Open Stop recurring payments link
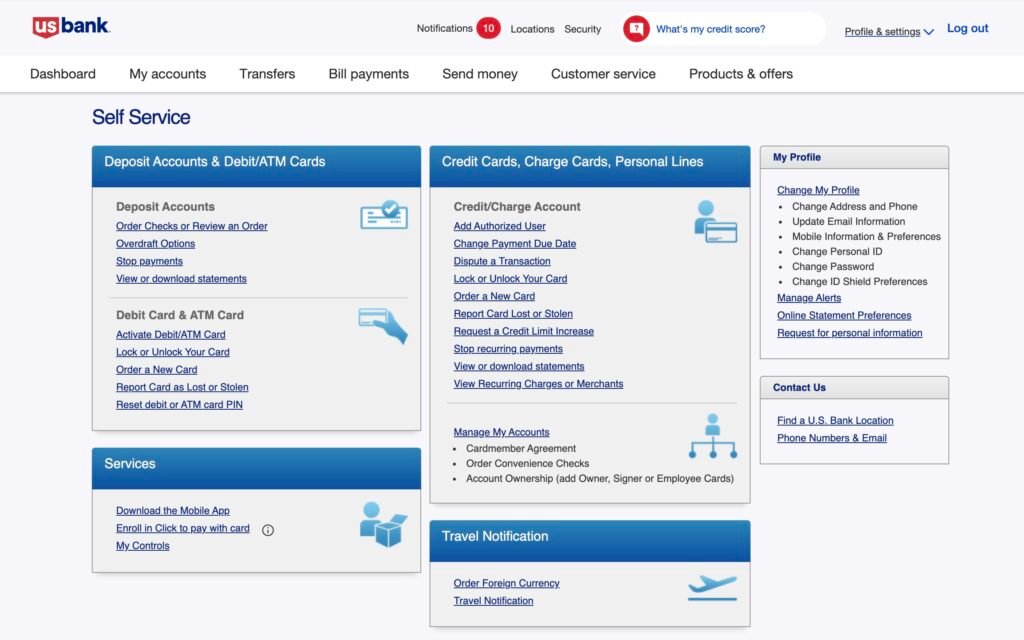The width and height of the screenshot is (1024, 640). [x=508, y=349]
